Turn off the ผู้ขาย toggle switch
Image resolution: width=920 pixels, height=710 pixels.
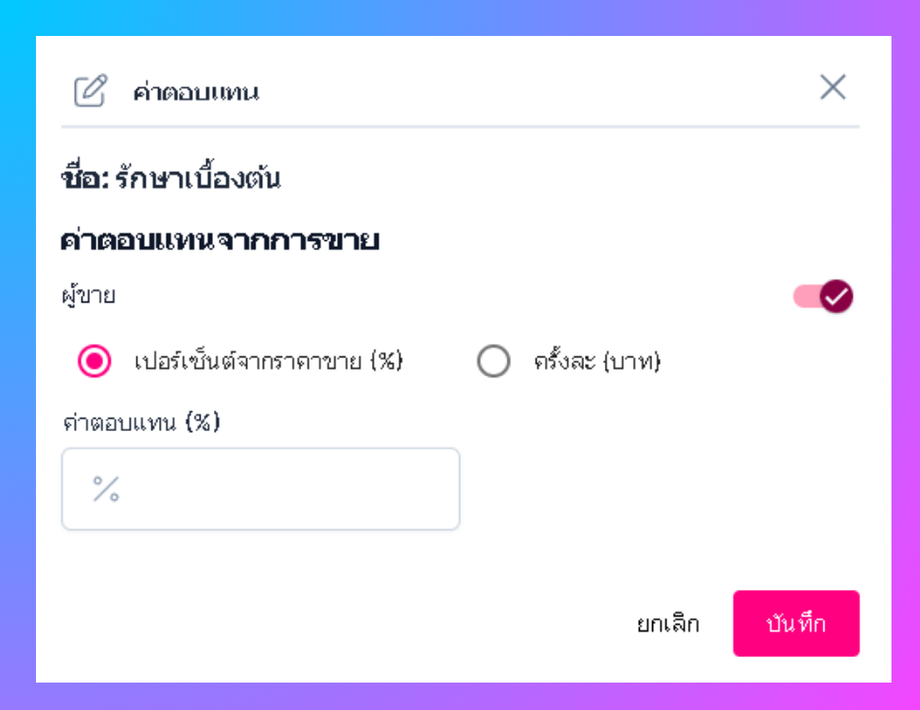pyautogui.click(x=823, y=296)
